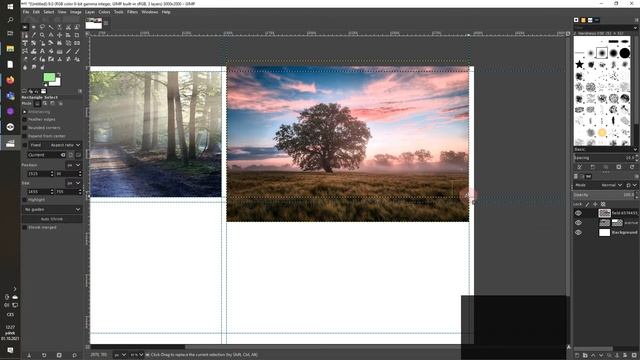Select the Paintbrush tool
This screenshot has width=640, height=360.
(x=76, y=51)
